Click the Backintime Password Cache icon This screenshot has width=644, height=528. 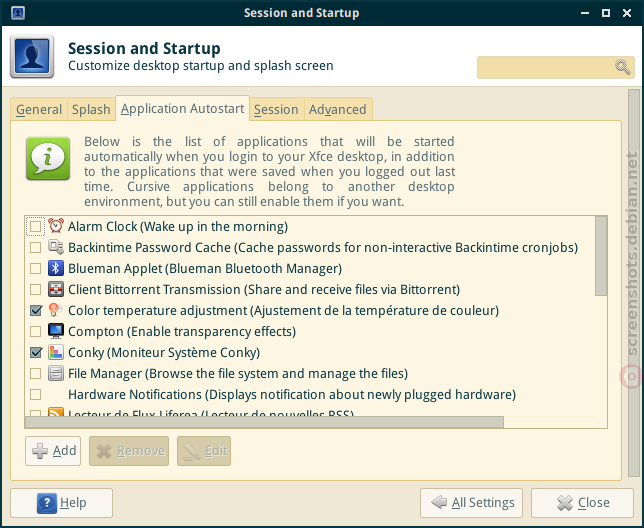56,247
